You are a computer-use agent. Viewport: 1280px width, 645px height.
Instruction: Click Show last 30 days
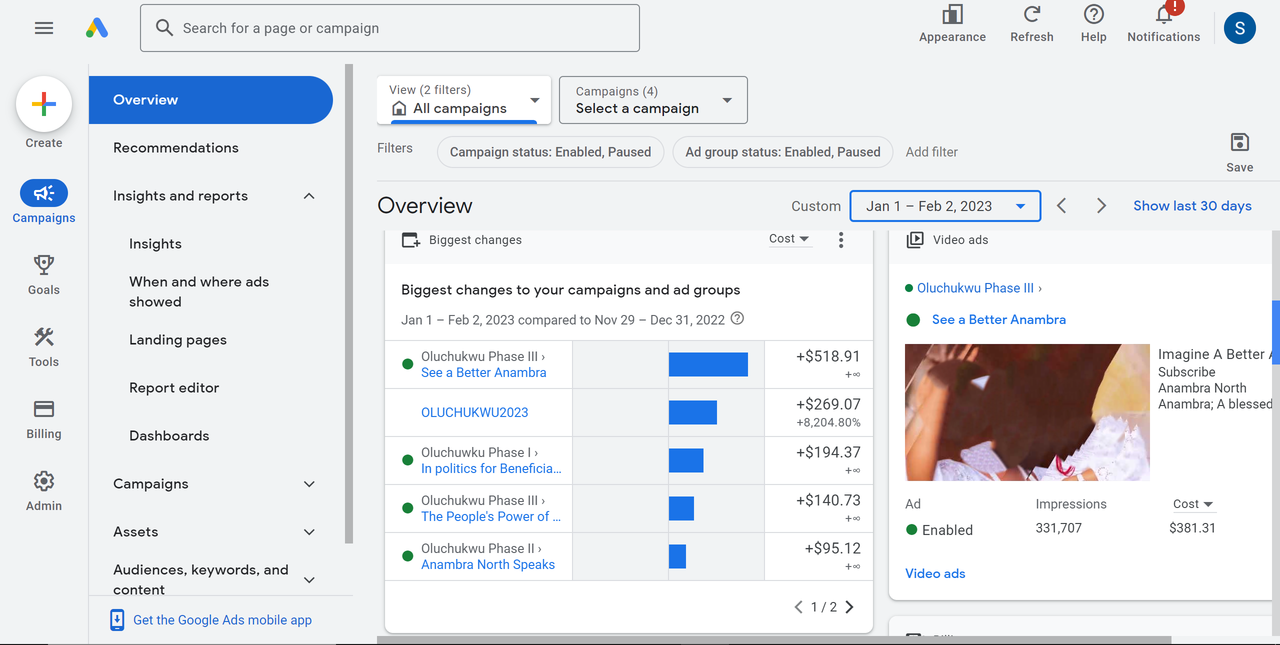click(1192, 206)
